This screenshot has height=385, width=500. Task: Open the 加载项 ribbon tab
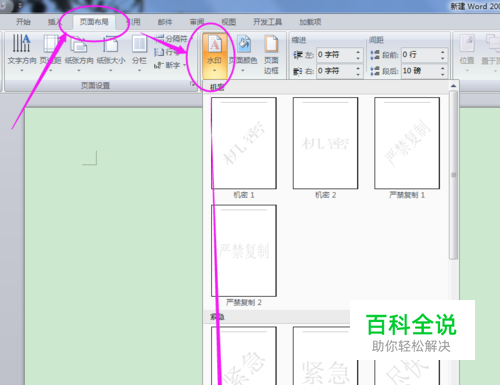point(310,22)
